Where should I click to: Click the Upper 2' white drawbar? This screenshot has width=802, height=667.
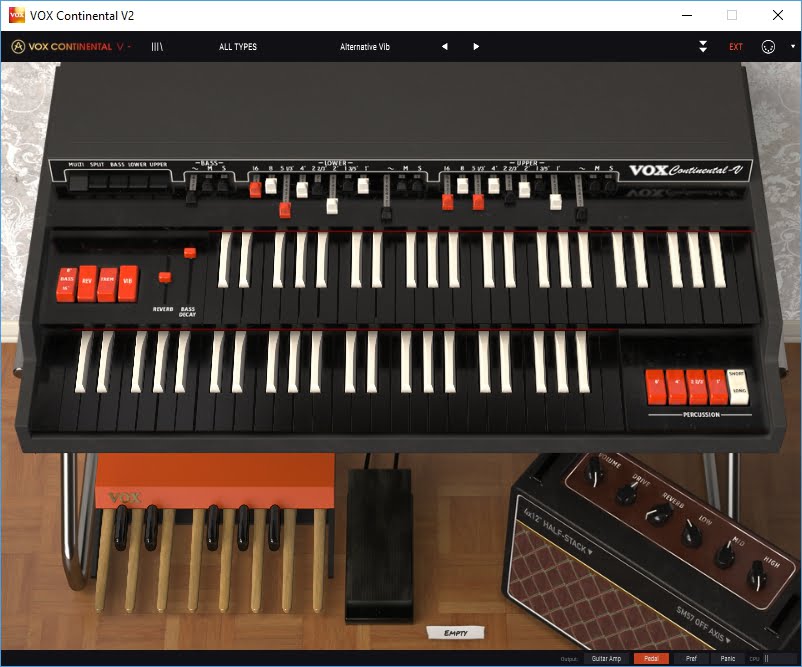(524, 189)
